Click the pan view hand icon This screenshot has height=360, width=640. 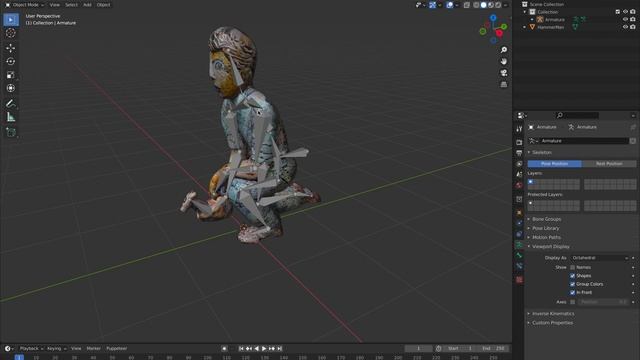(x=504, y=61)
